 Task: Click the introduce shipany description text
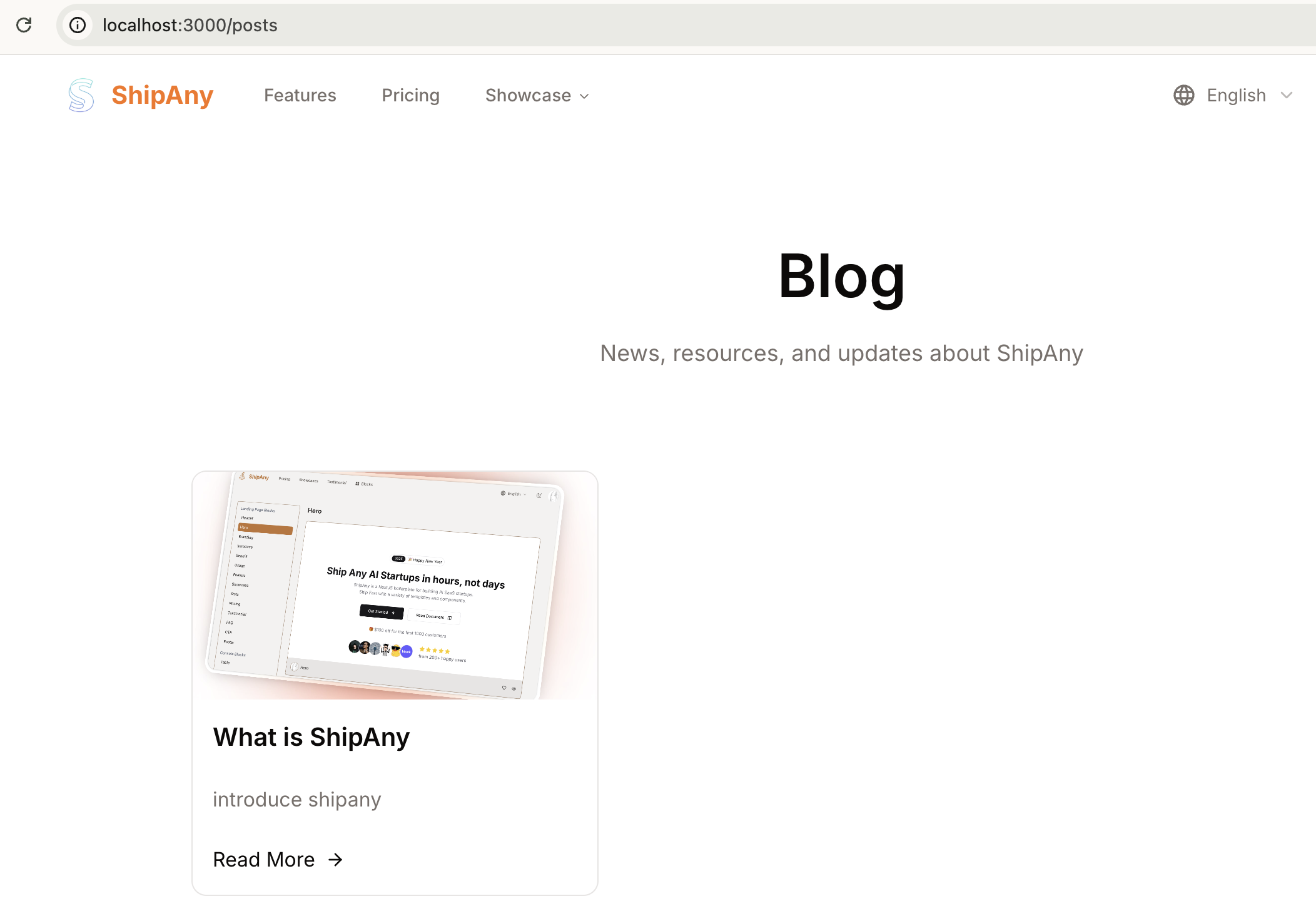296,800
